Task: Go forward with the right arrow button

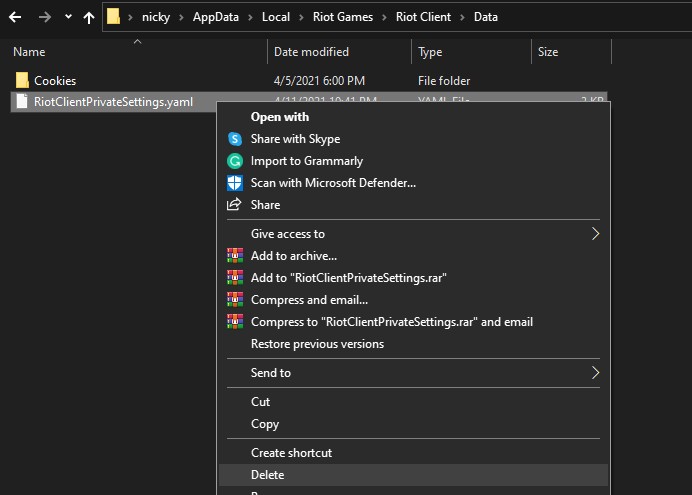Action: (44, 17)
